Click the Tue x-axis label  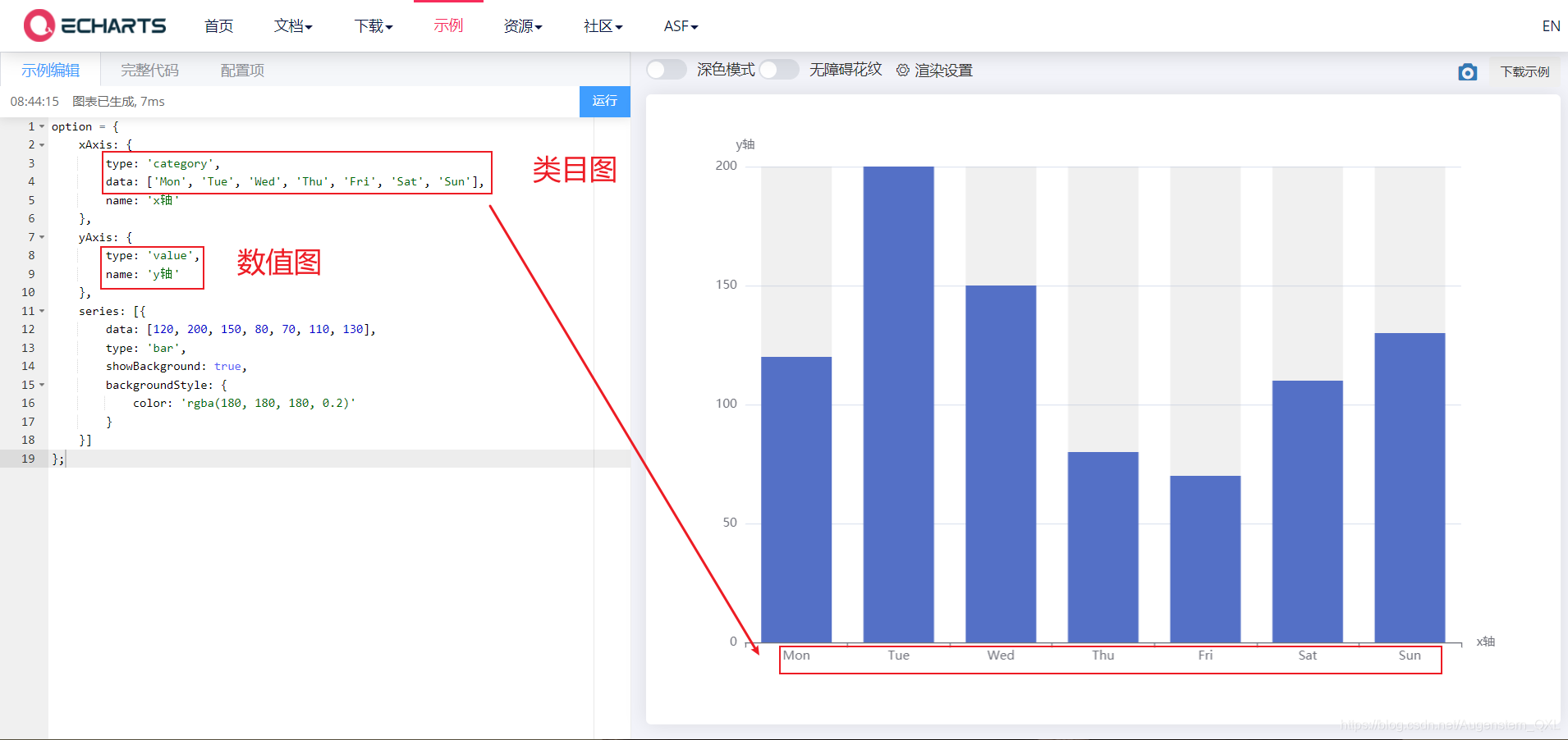[x=898, y=655]
